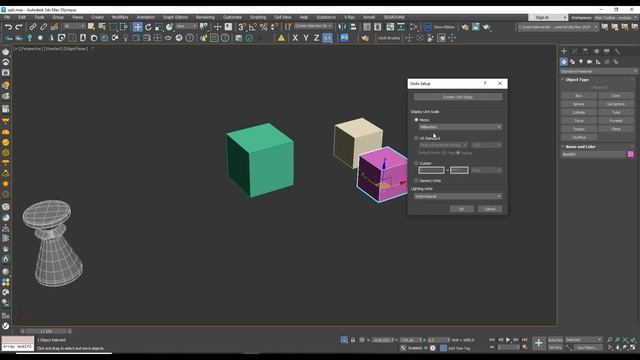Click the time slider frame handle
The image size is (640, 360).
(x=46, y=331)
